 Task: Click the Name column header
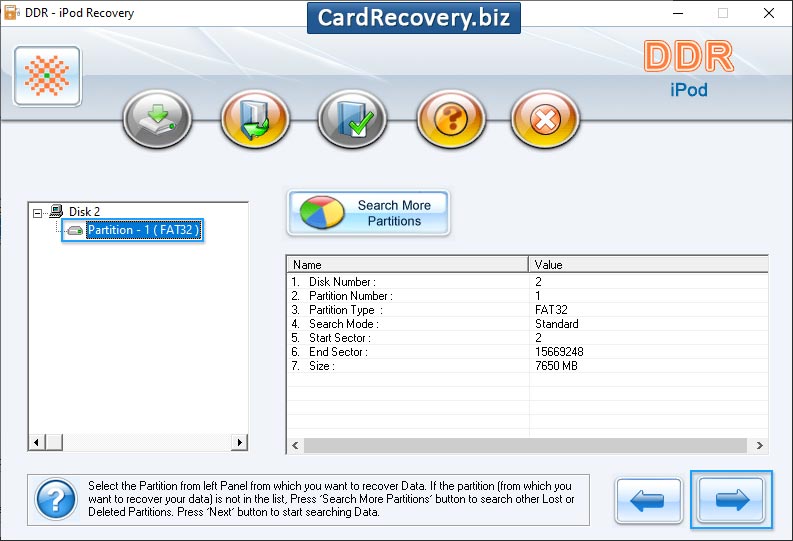click(x=408, y=264)
